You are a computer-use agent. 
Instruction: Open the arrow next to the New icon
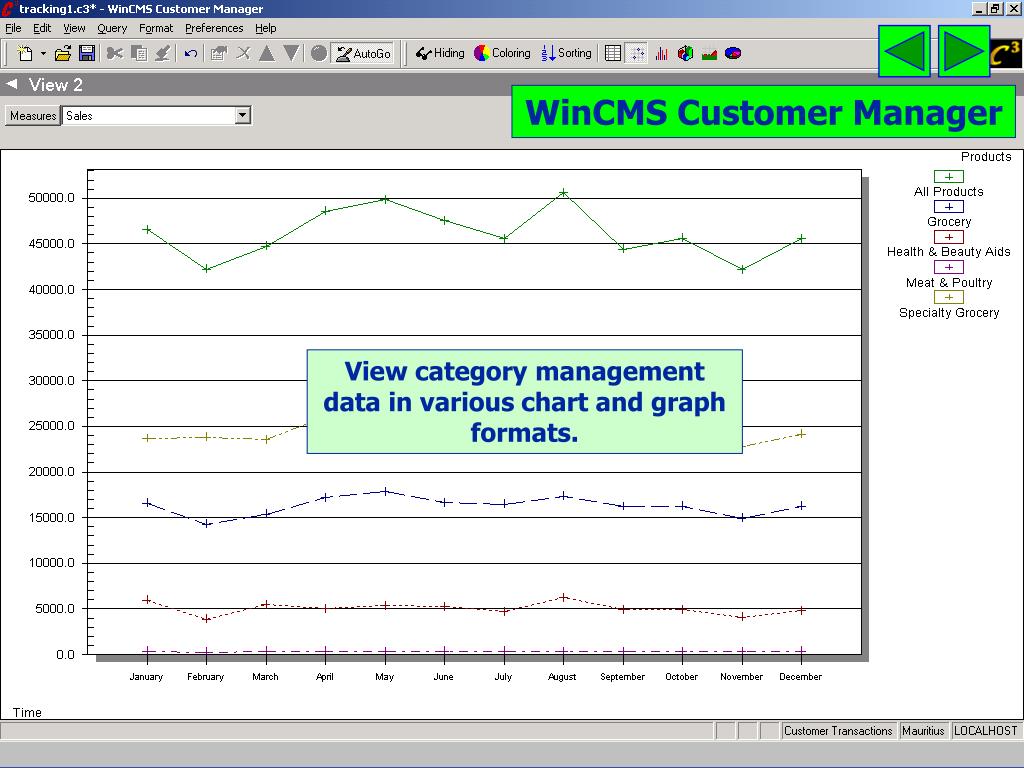[43, 54]
